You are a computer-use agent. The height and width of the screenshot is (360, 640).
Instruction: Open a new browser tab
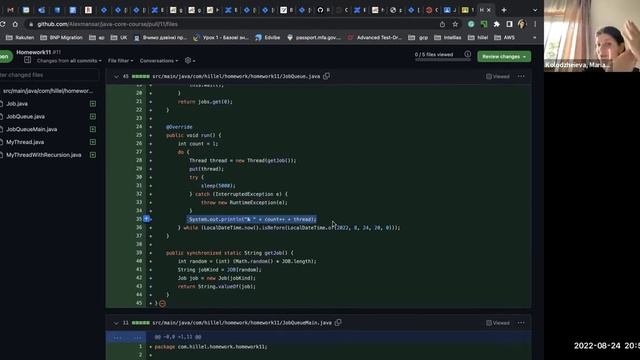pyautogui.click(x=504, y=10)
